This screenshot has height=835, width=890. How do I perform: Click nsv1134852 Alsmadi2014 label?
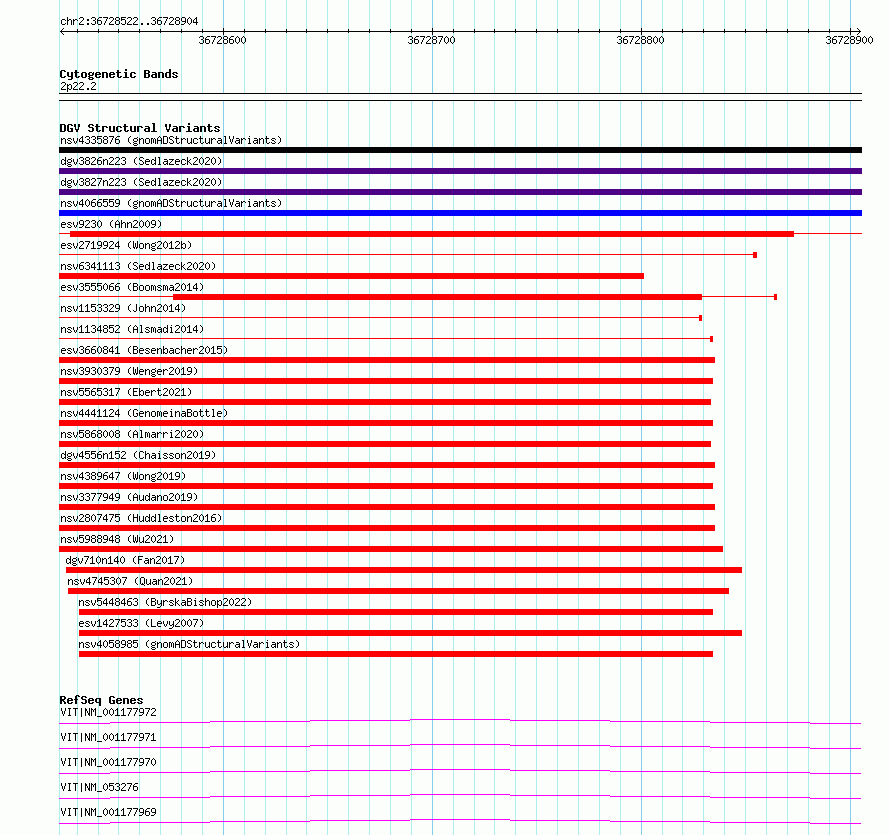pos(132,329)
